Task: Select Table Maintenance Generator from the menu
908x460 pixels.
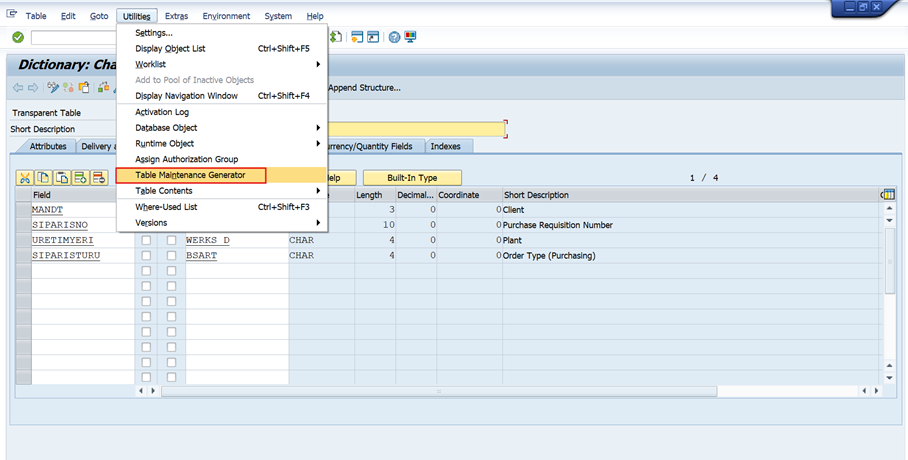Action: [x=189, y=175]
